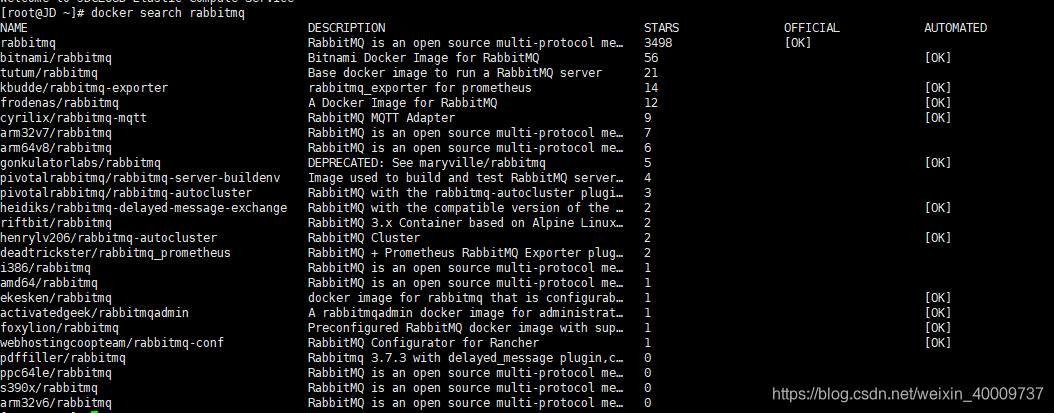The height and width of the screenshot is (413, 1054).
Task: Select pivotalrabbitmq/rabbitmq-server-buildenv image name
Action: pos(140,178)
